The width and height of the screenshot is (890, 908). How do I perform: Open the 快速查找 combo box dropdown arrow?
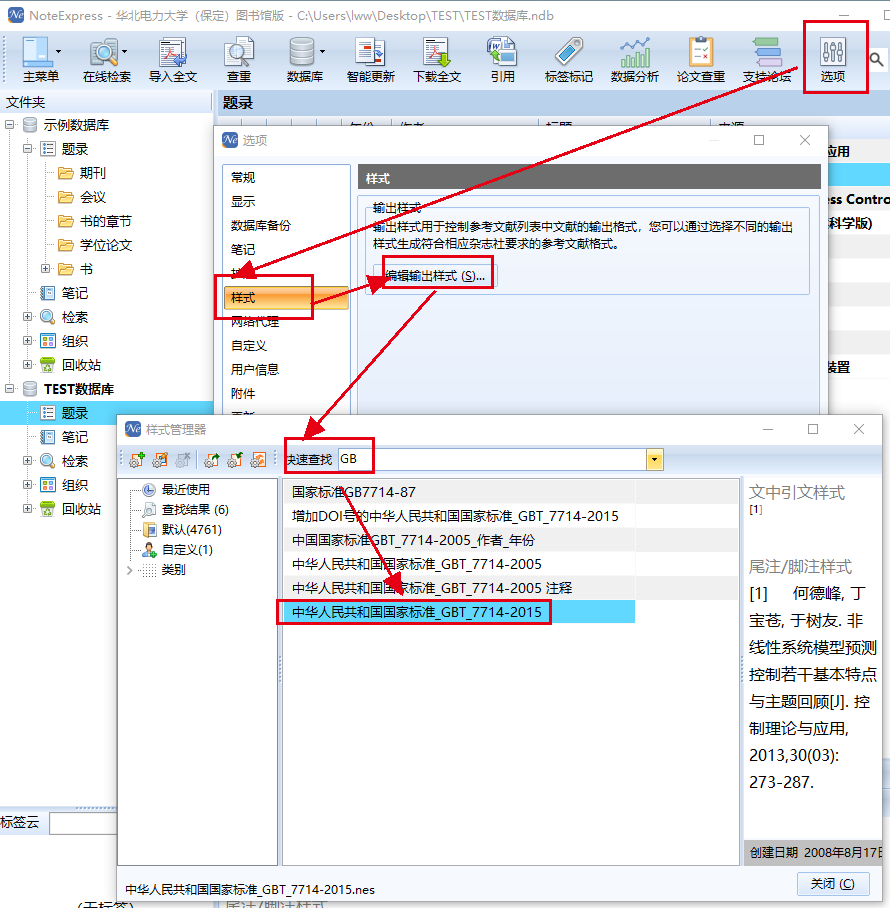pos(654,460)
